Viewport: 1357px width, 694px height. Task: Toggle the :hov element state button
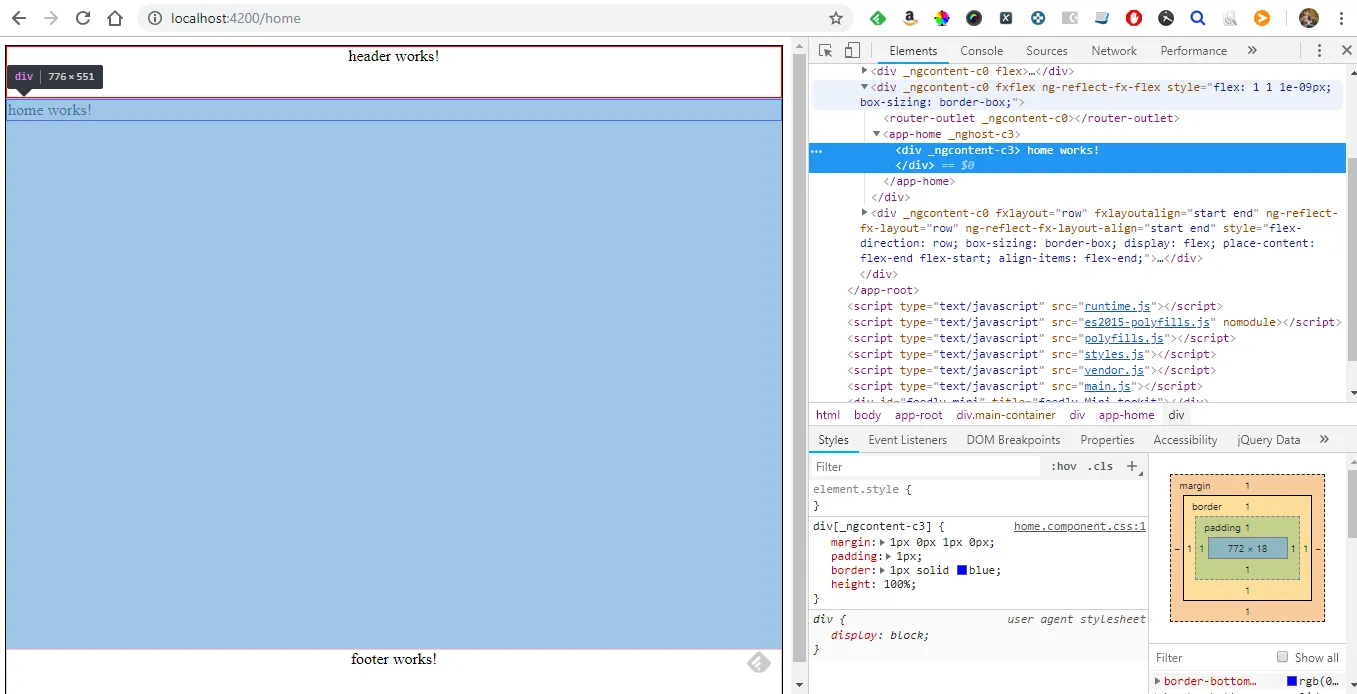pos(1064,466)
